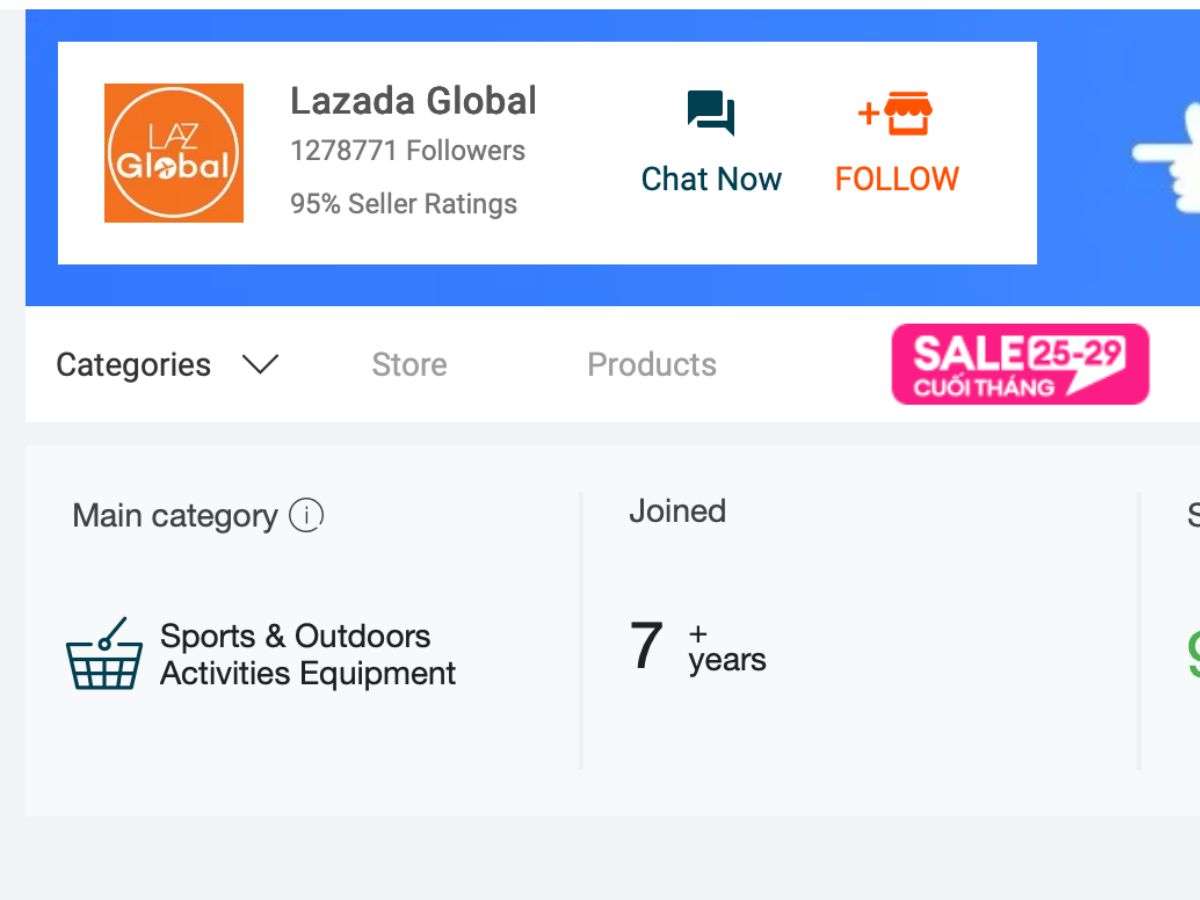Click the Chat Now text link

(x=711, y=179)
